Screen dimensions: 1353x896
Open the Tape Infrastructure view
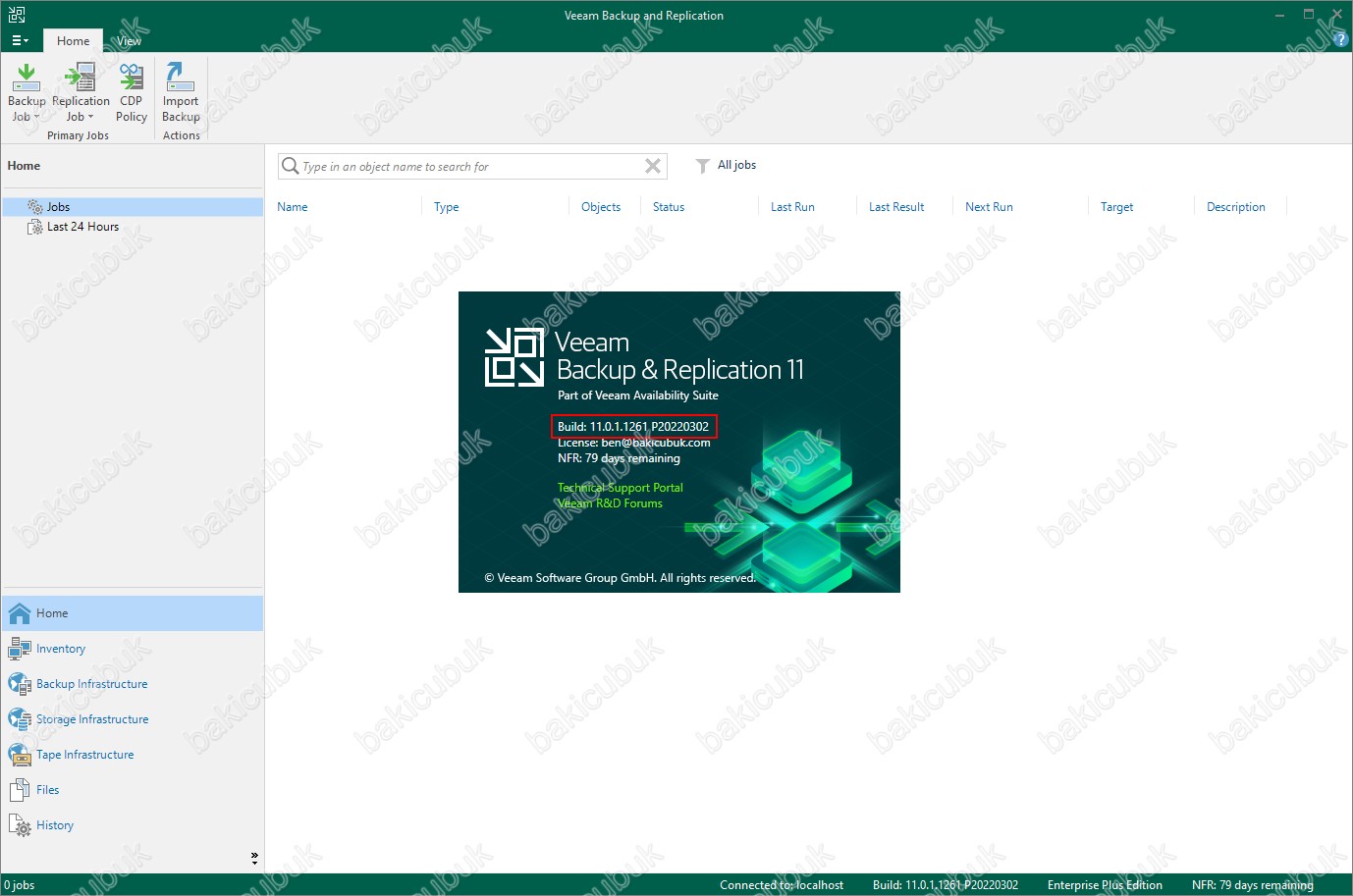(133, 755)
